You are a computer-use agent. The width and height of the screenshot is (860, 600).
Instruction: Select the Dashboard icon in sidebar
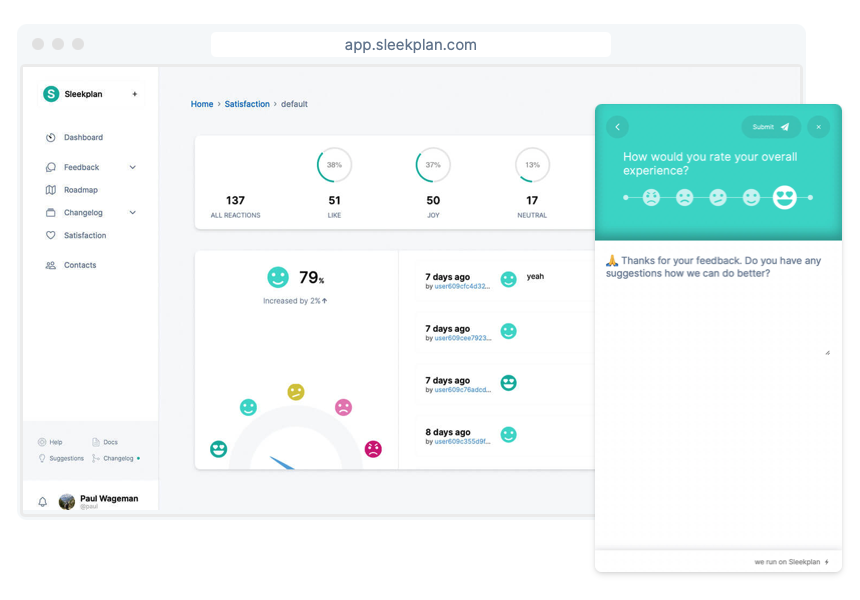[52, 137]
